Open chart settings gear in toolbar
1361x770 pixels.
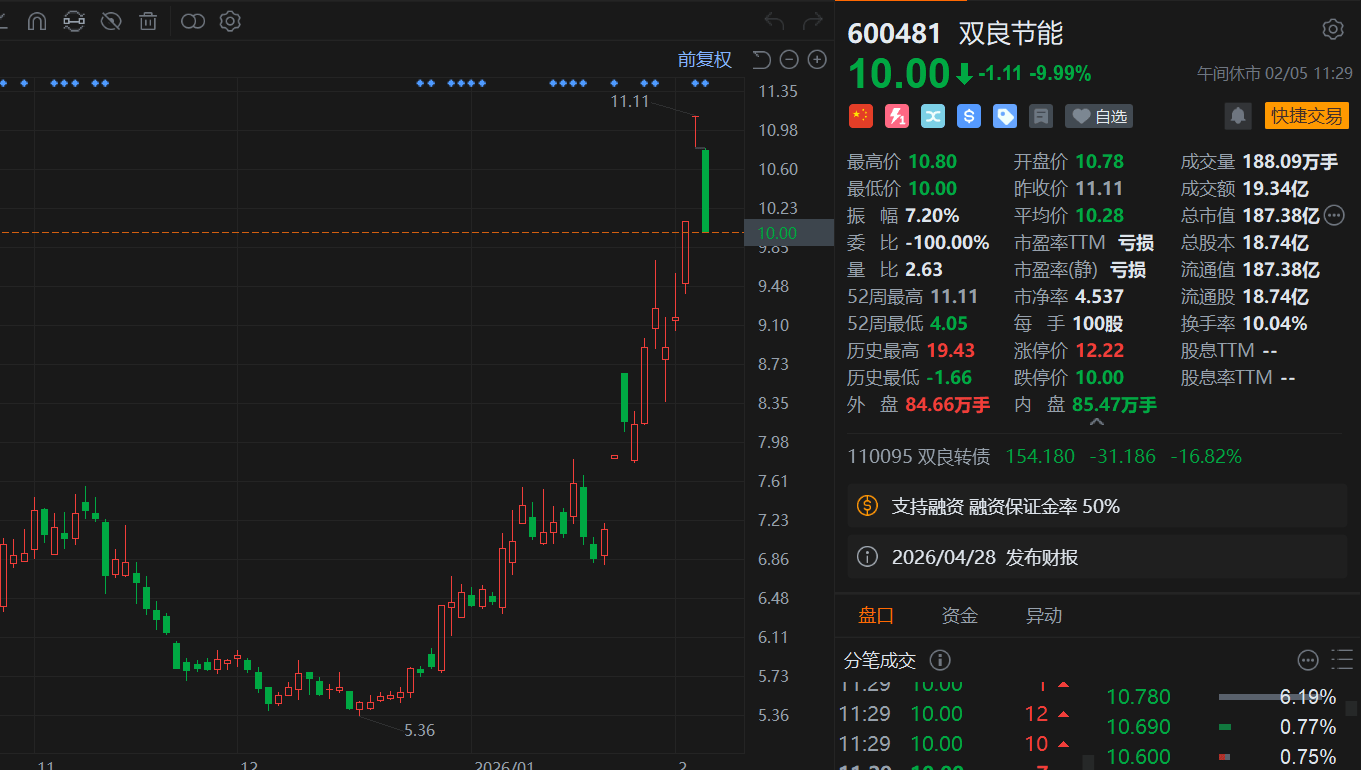230,21
